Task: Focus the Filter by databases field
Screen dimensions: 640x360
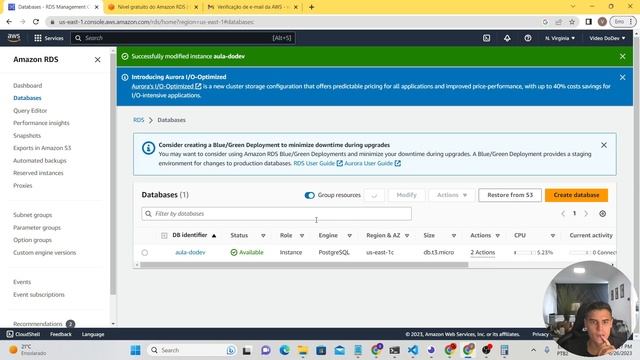Action: pyautogui.click(x=276, y=214)
